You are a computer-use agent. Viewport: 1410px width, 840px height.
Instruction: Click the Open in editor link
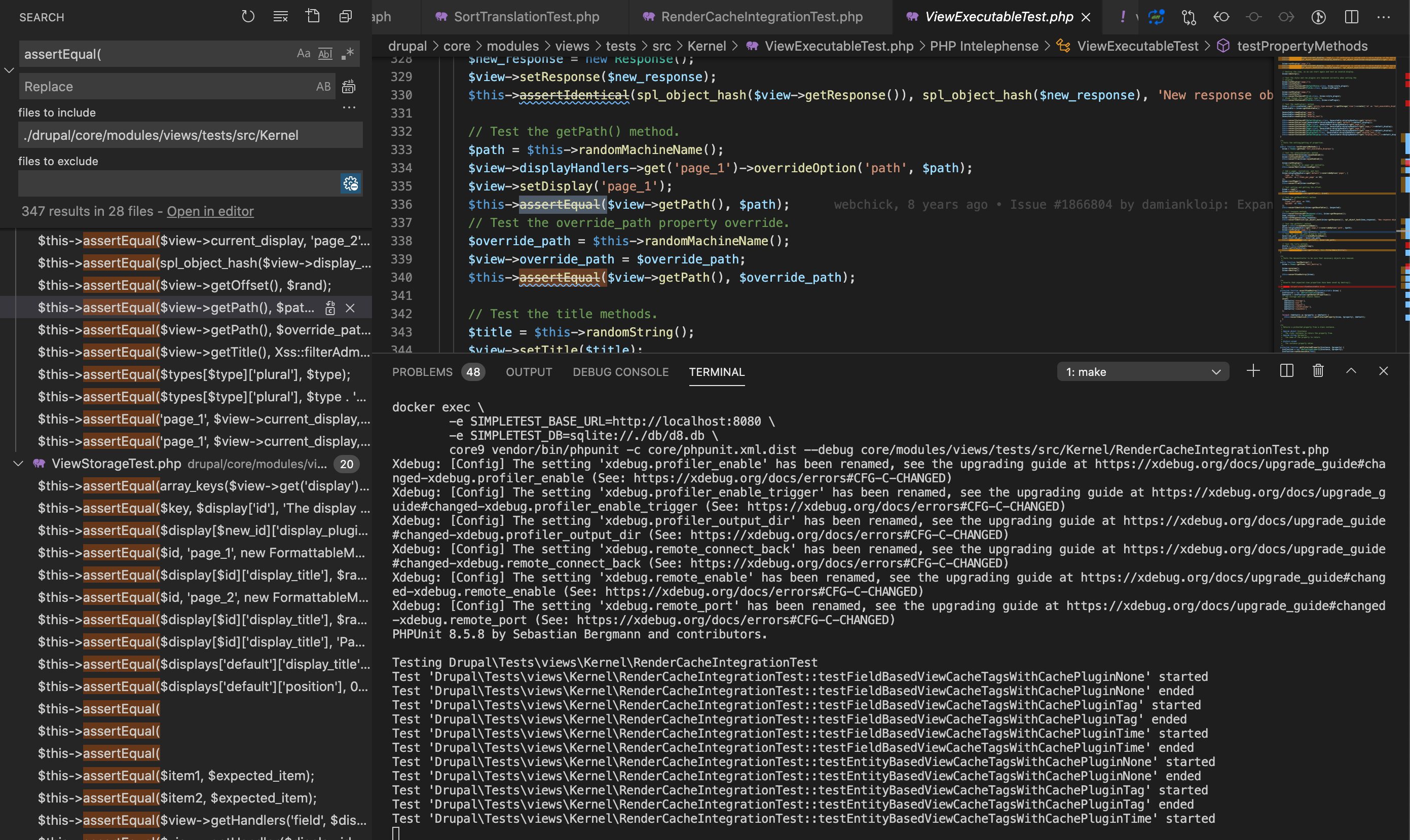click(210, 211)
